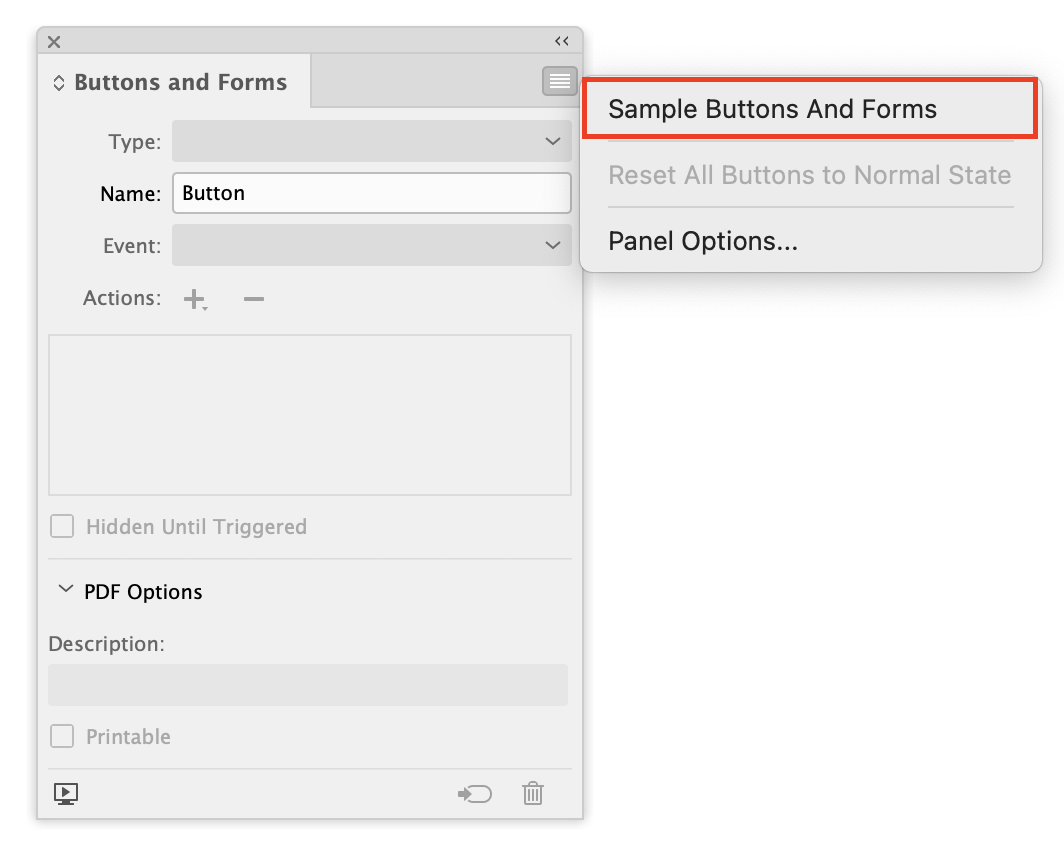Viewport: 1064px width, 848px height.
Task: Collapse the PDF Options section
Action: point(65,590)
